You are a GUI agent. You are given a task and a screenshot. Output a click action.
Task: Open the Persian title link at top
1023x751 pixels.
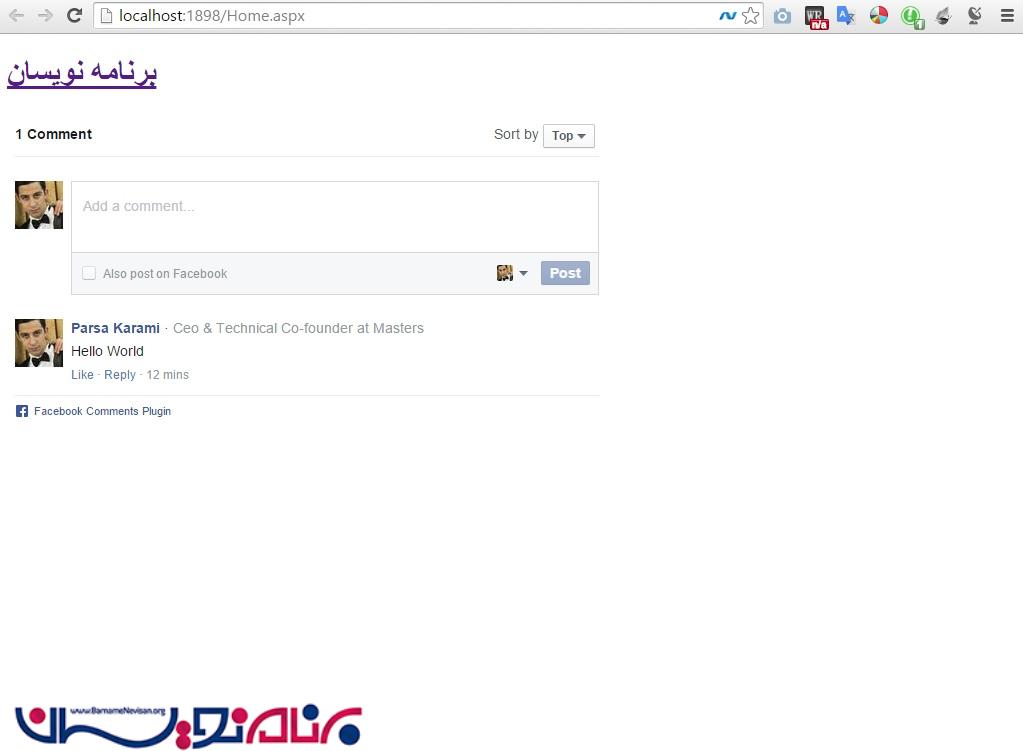pyautogui.click(x=82, y=72)
